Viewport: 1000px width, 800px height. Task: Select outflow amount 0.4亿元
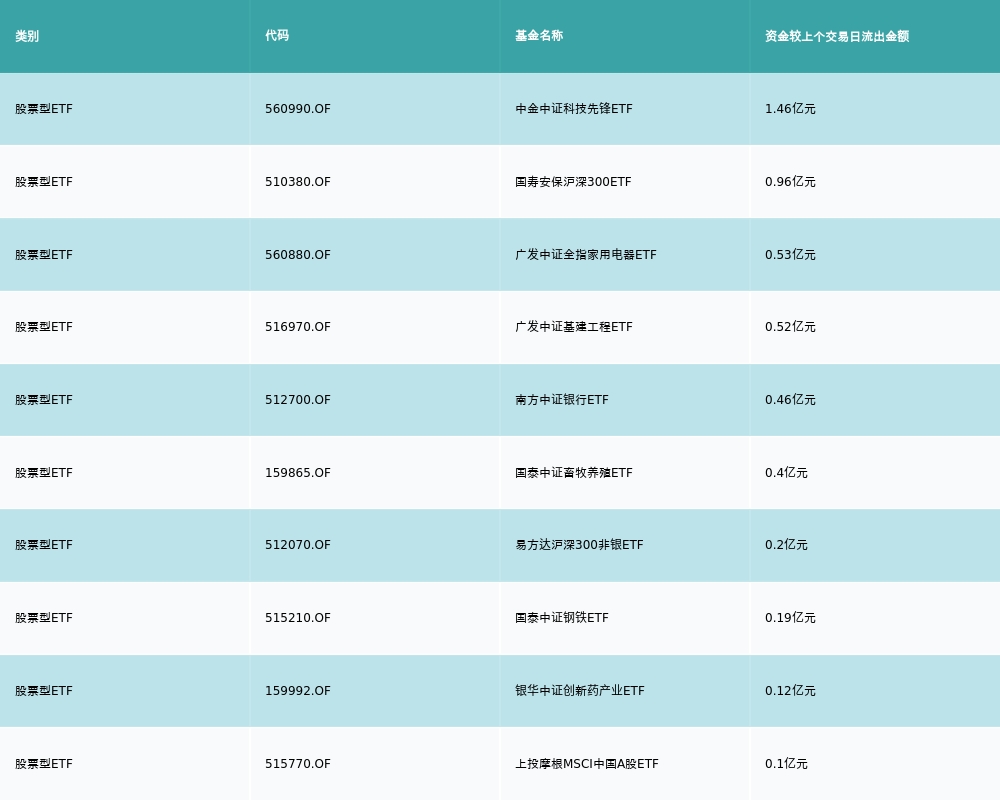pos(786,473)
